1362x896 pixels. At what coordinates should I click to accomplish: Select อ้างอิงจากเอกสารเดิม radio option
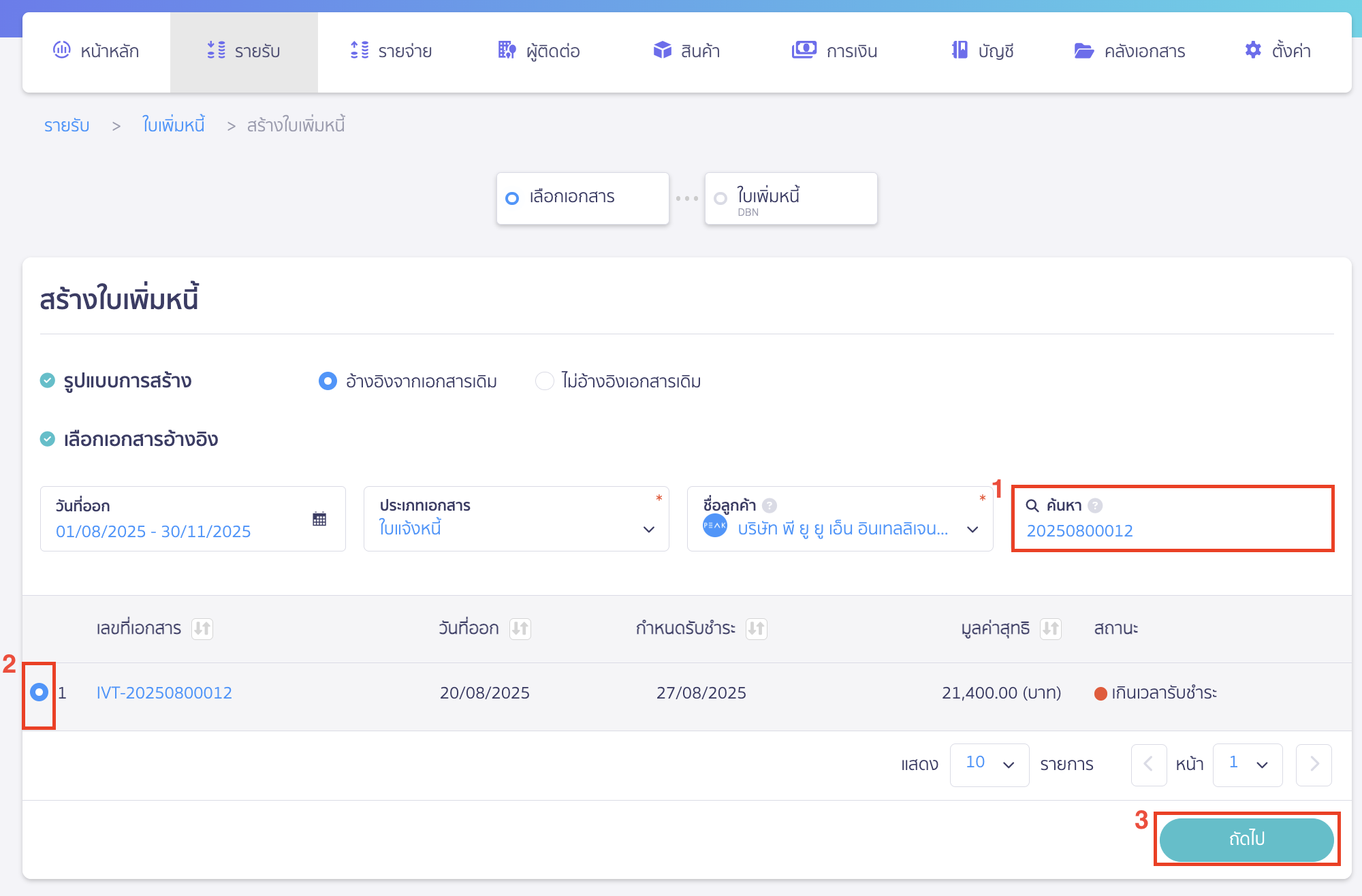328,381
